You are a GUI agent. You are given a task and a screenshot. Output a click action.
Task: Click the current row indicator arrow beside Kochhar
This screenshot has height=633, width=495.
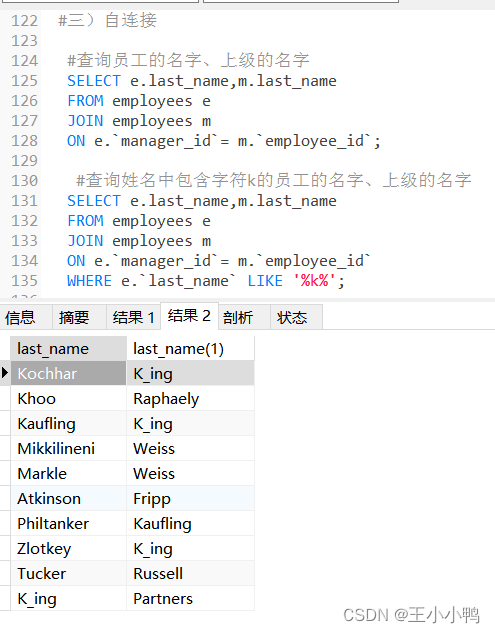(5, 373)
